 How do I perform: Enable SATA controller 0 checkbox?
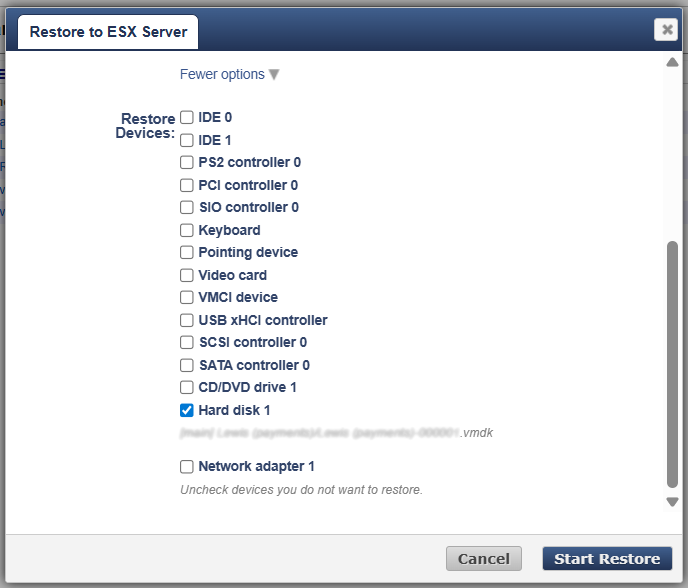click(x=187, y=365)
